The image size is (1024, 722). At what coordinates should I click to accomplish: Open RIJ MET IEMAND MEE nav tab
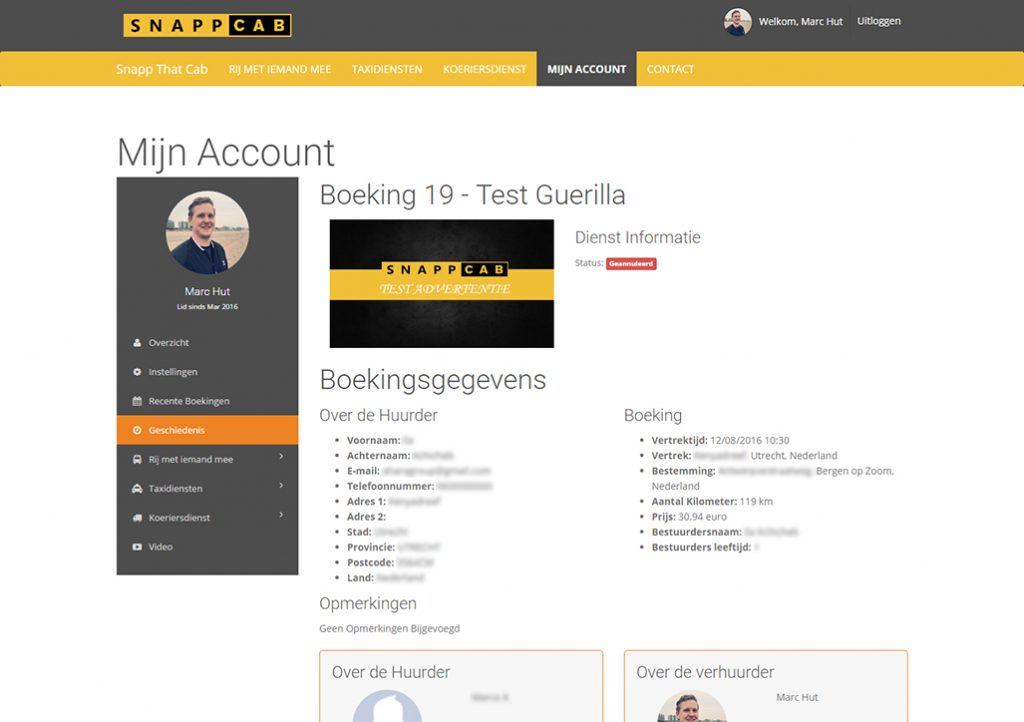280,69
